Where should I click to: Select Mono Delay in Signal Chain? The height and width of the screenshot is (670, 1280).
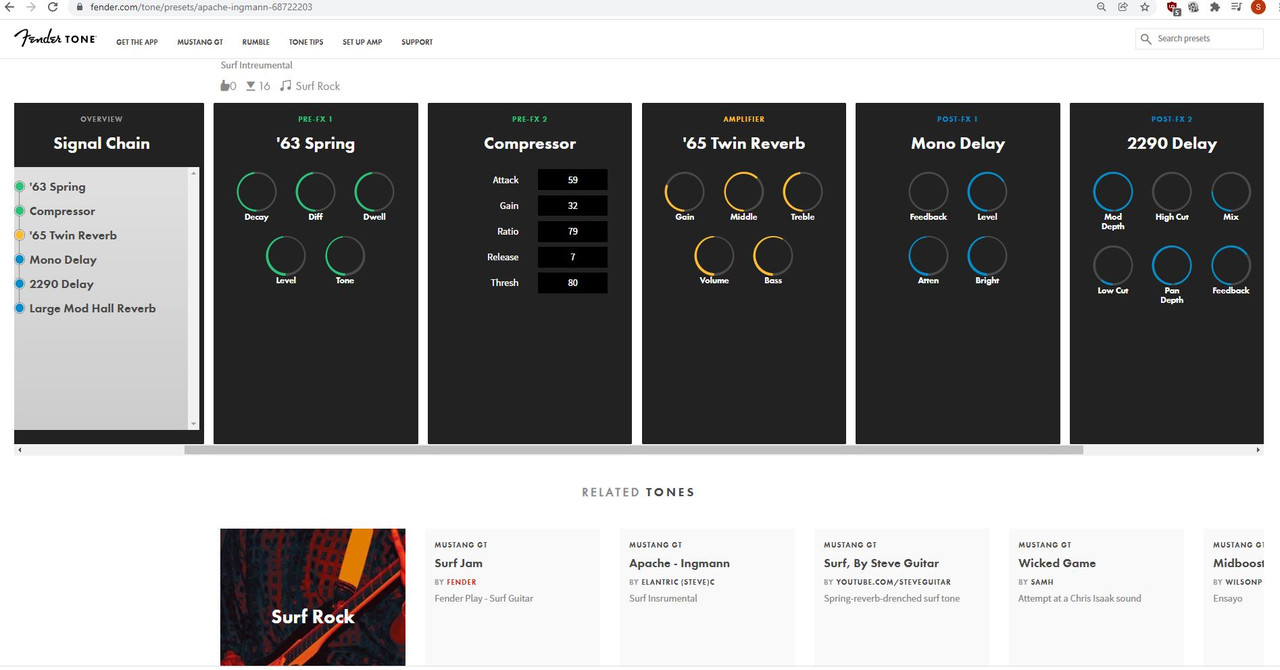click(x=63, y=260)
